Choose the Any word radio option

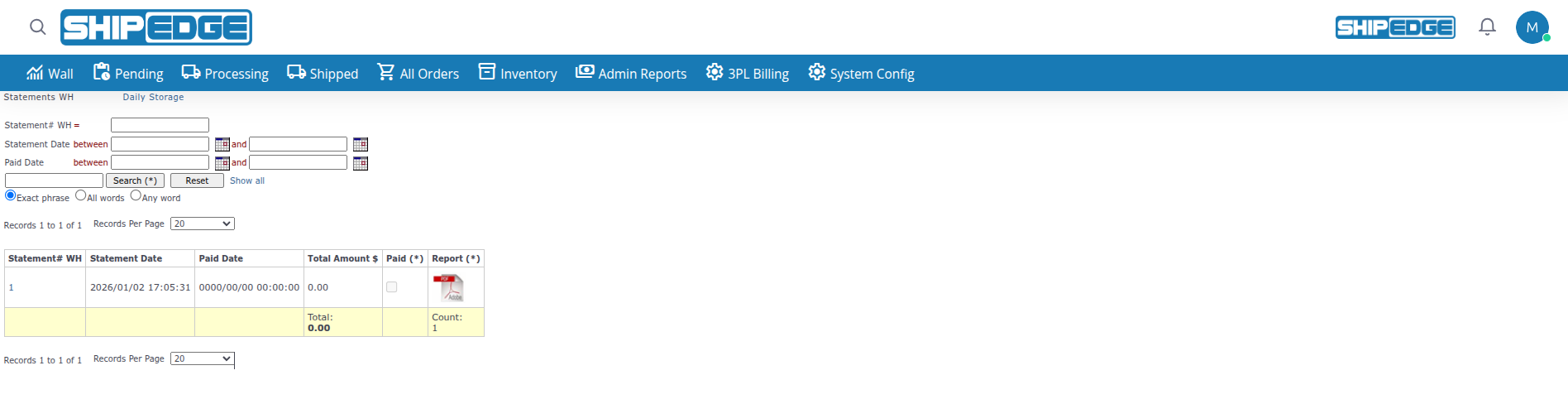(x=136, y=196)
